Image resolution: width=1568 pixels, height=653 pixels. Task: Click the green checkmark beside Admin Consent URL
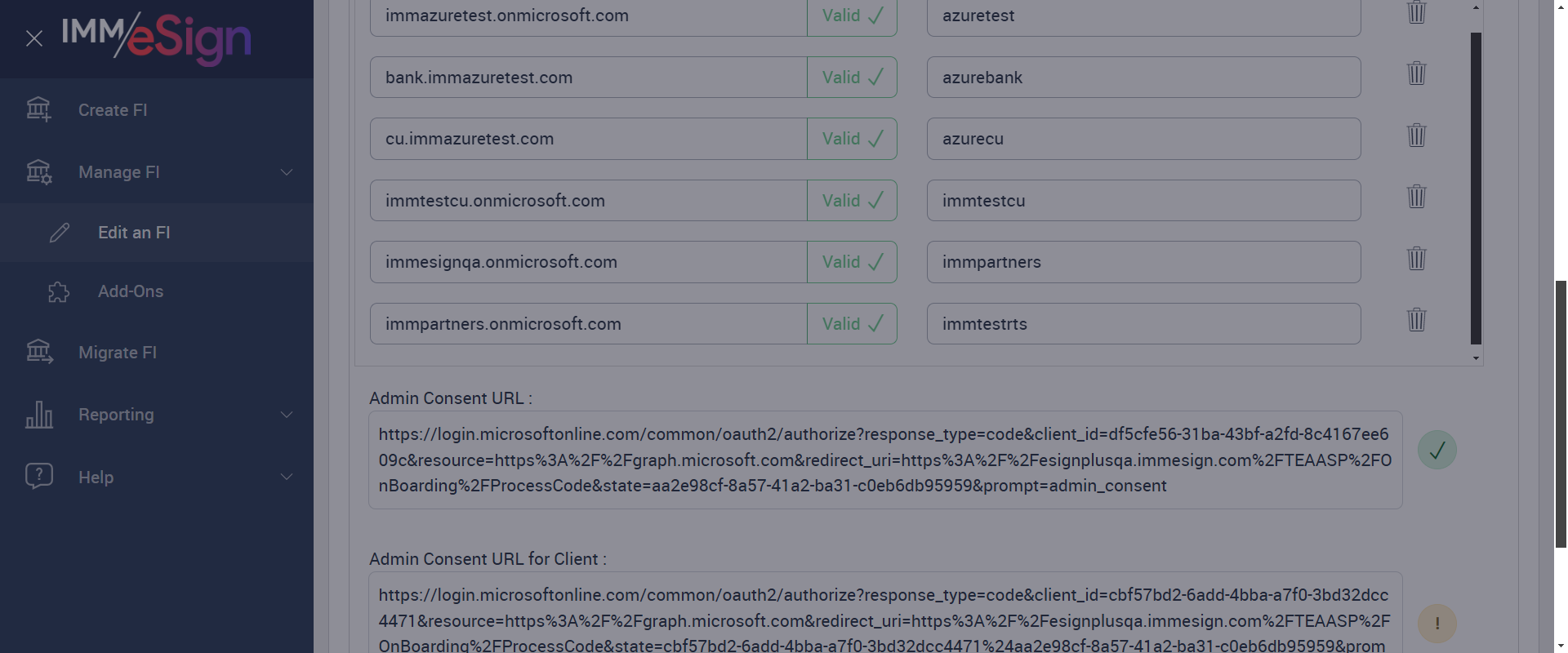(1437, 450)
